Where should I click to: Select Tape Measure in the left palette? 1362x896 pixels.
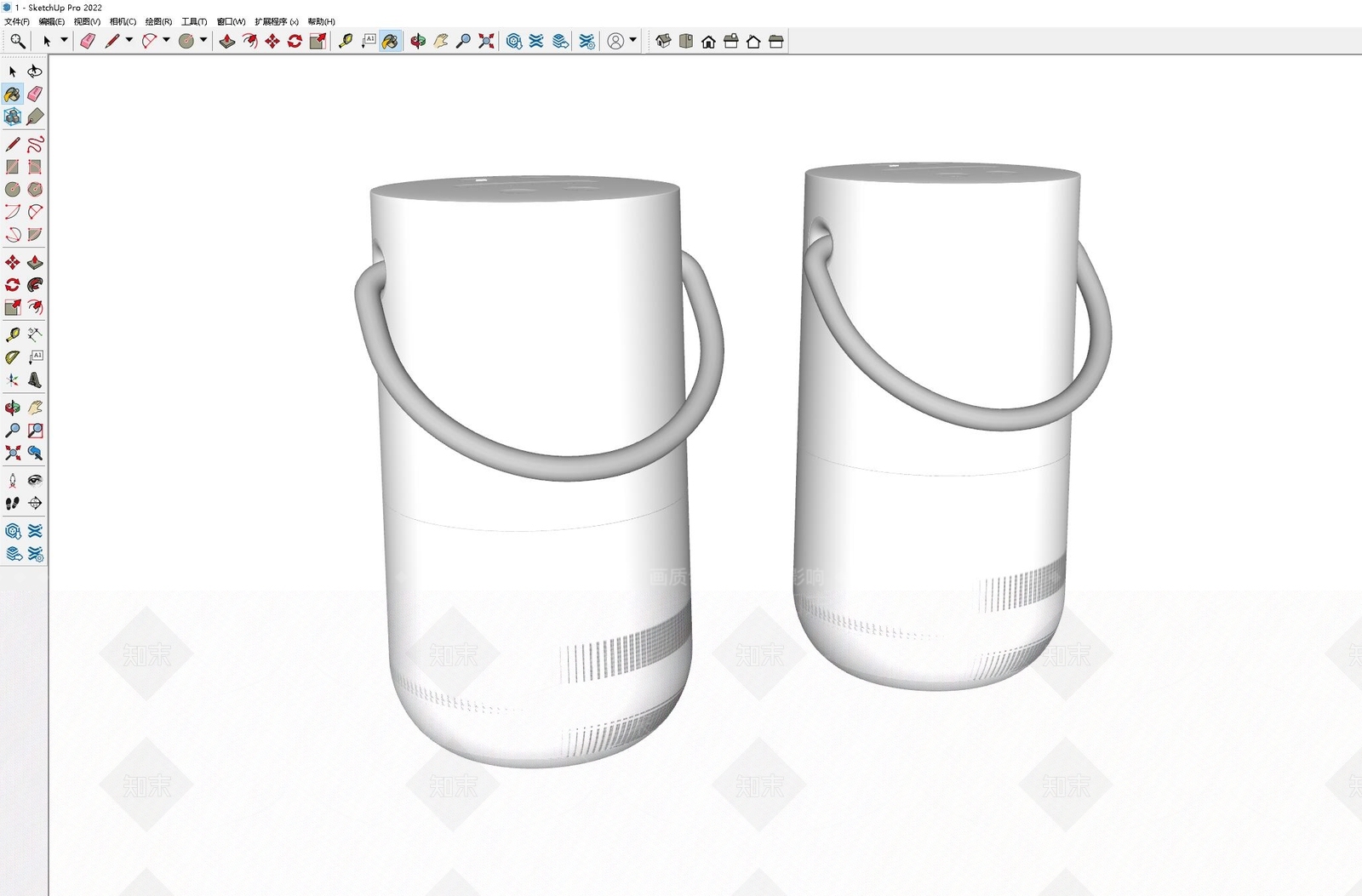13,334
